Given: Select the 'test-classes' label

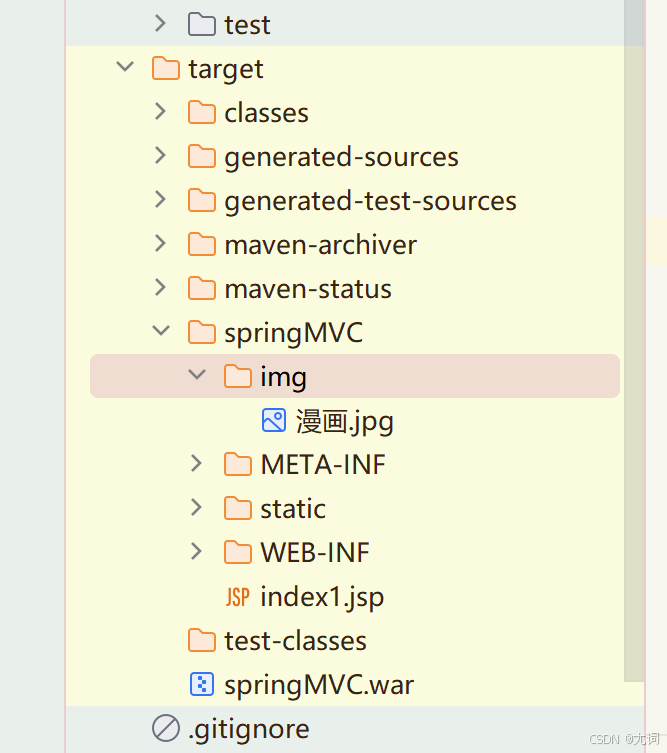Looking at the screenshot, I should 295,641.
